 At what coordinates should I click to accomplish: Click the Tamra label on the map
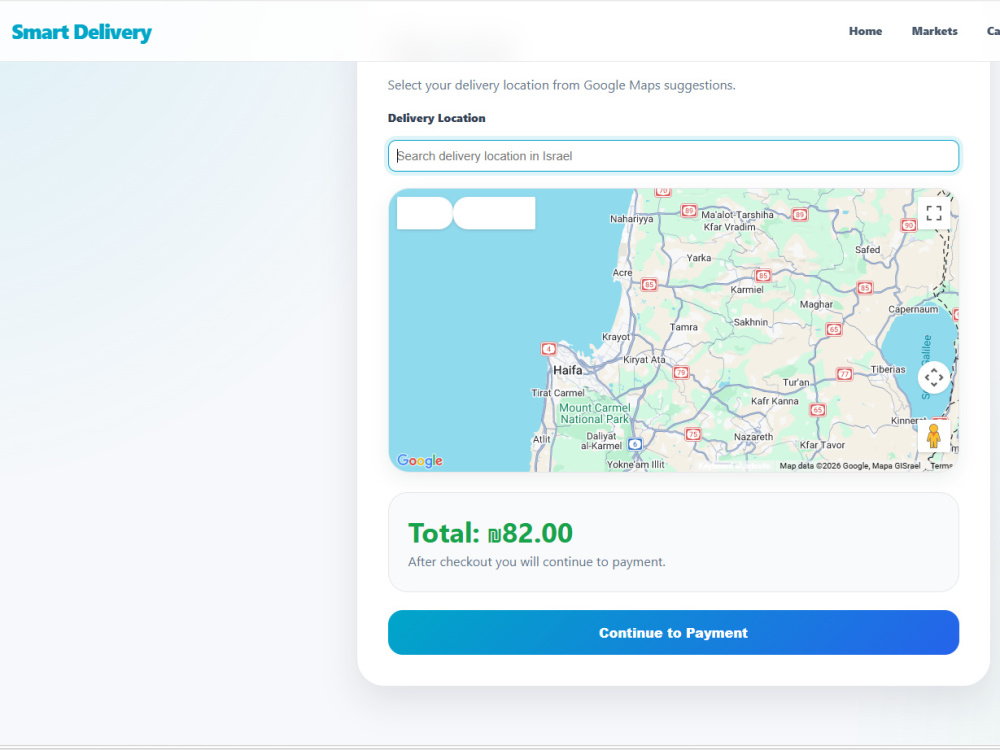click(684, 327)
